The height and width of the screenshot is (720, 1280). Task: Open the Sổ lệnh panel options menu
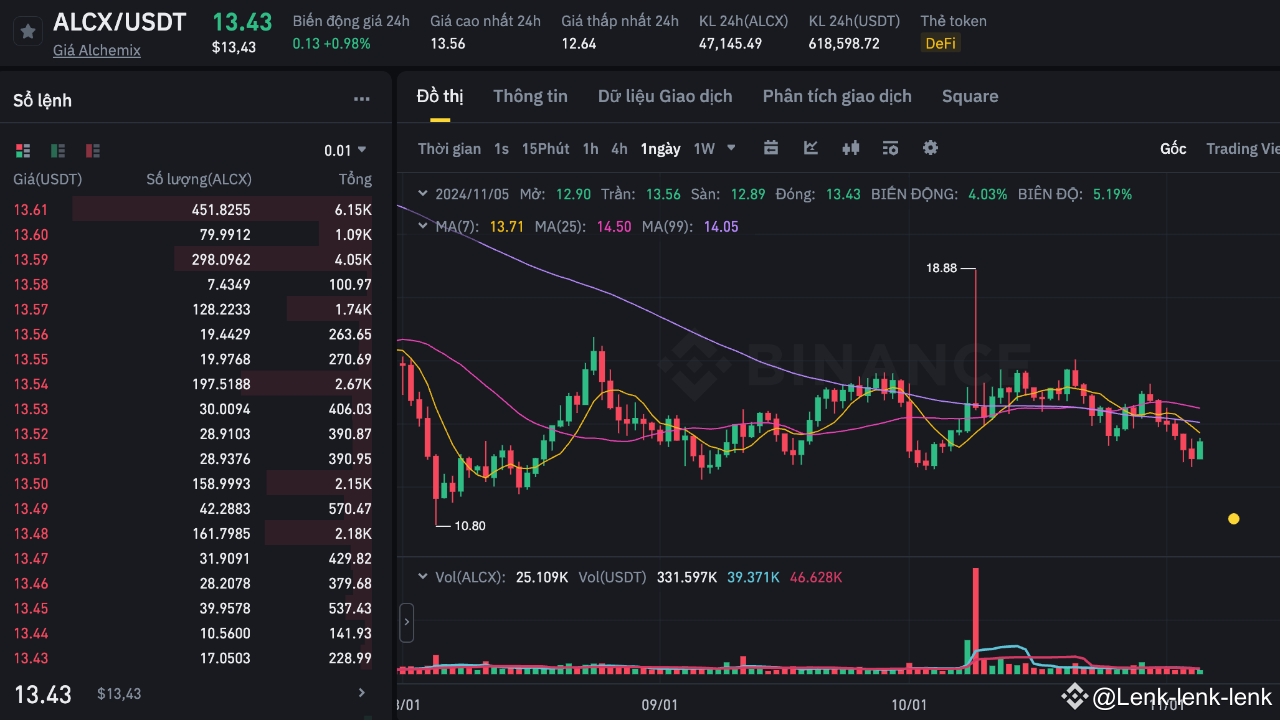pyautogui.click(x=361, y=98)
